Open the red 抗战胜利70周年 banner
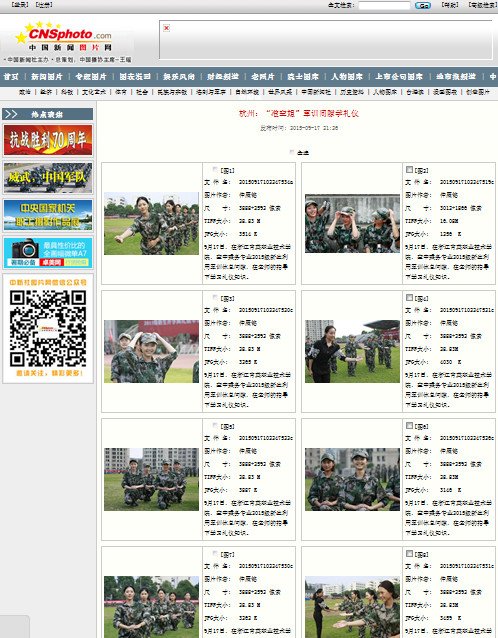This screenshot has height=638, width=498. 48,140
